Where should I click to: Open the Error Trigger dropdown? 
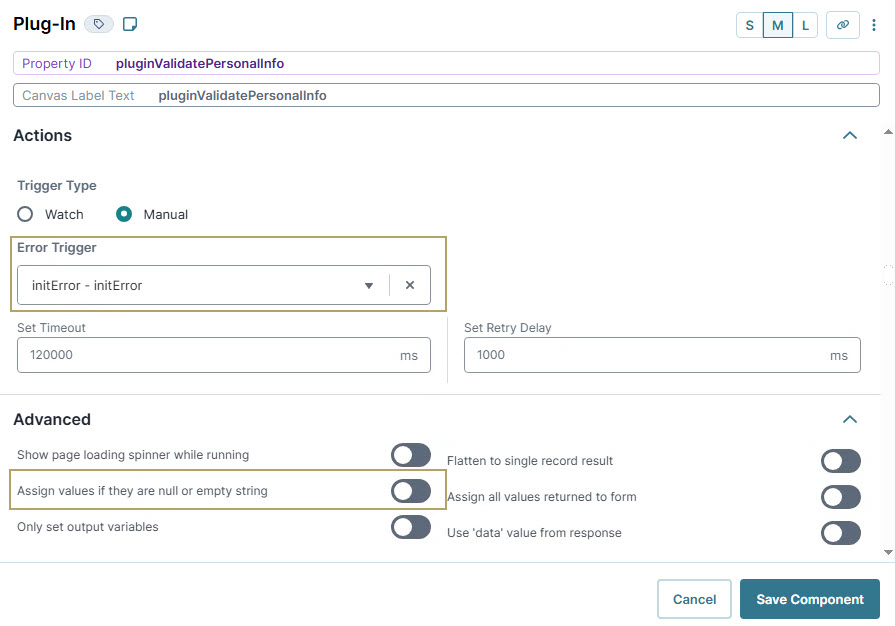(368, 285)
